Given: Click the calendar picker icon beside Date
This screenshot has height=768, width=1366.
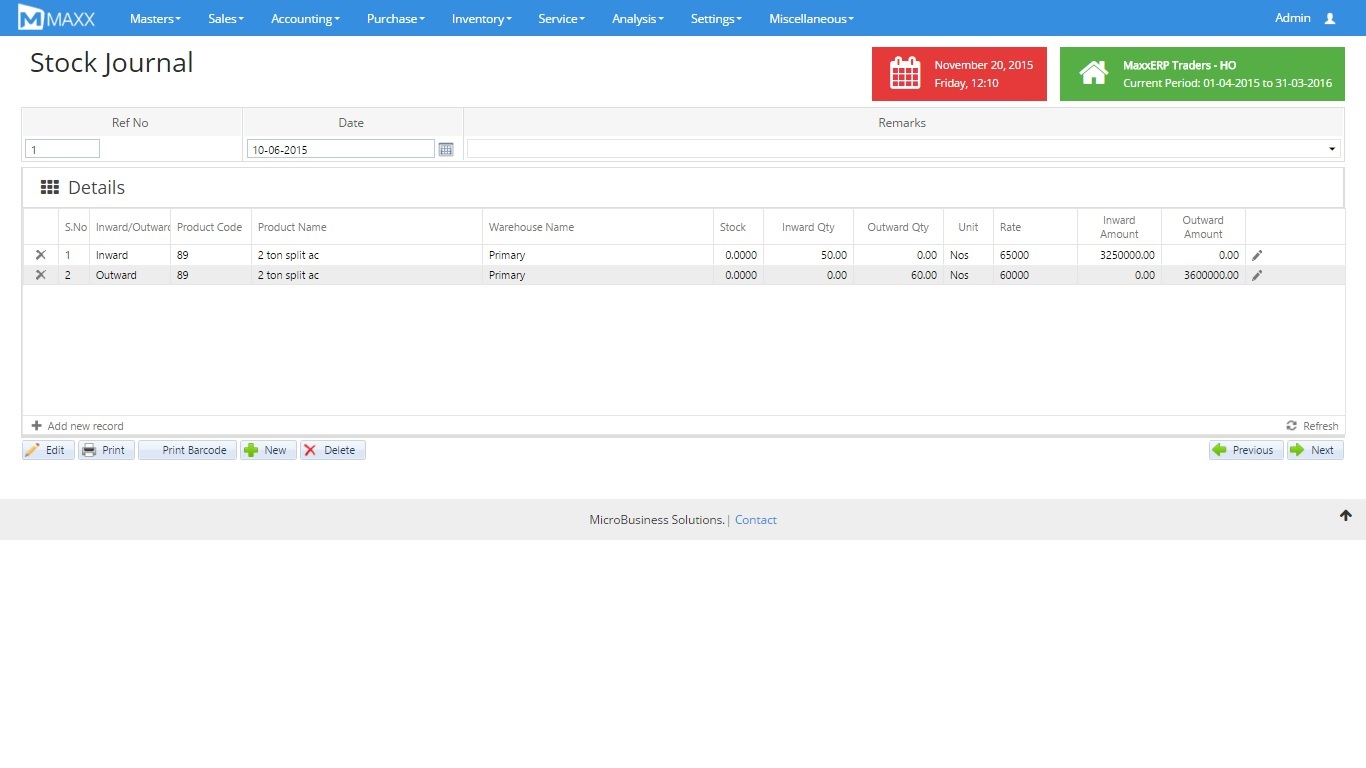Looking at the screenshot, I should coord(446,149).
